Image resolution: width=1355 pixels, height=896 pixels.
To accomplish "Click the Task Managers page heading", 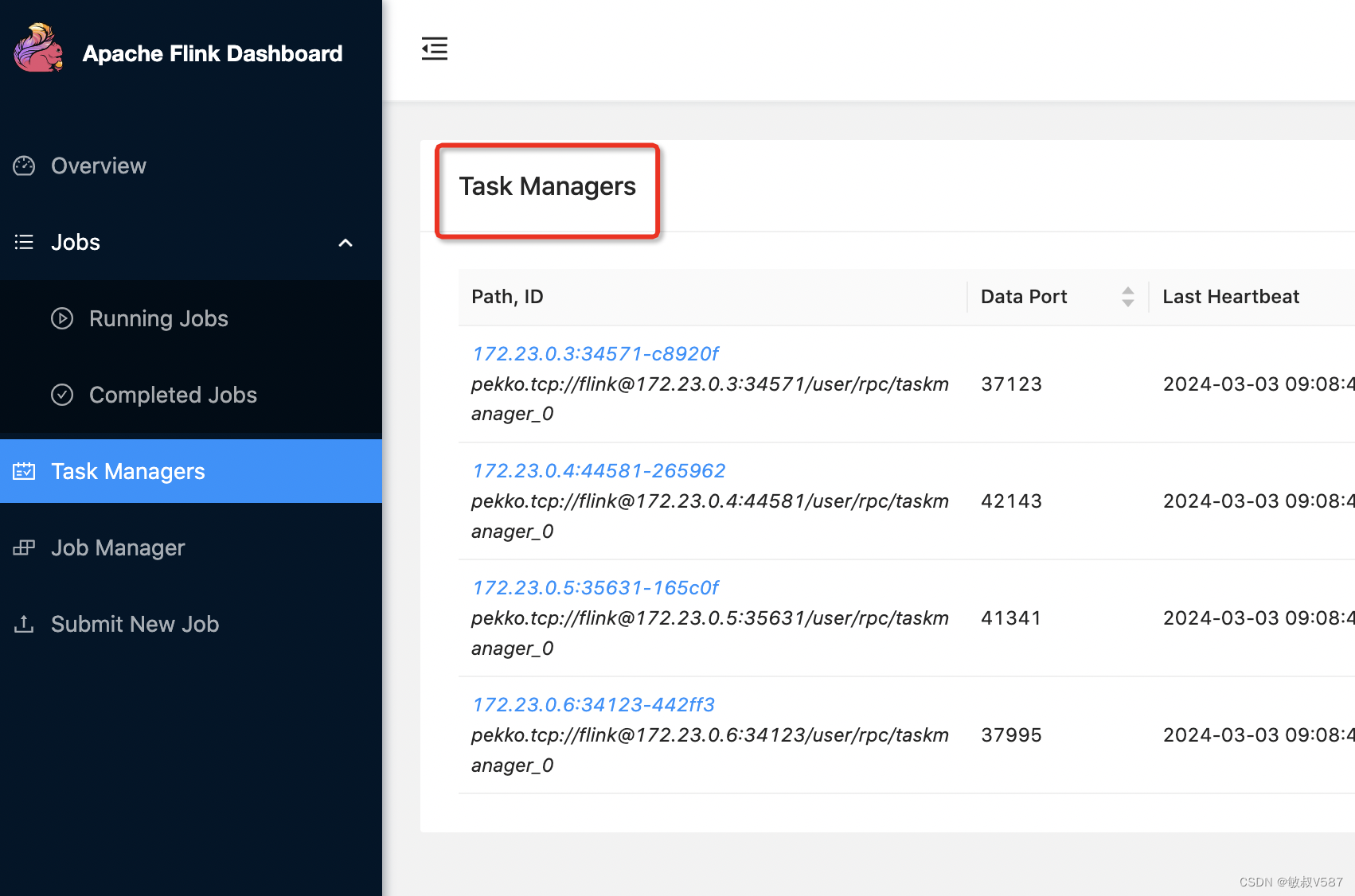I will point(548,186).
